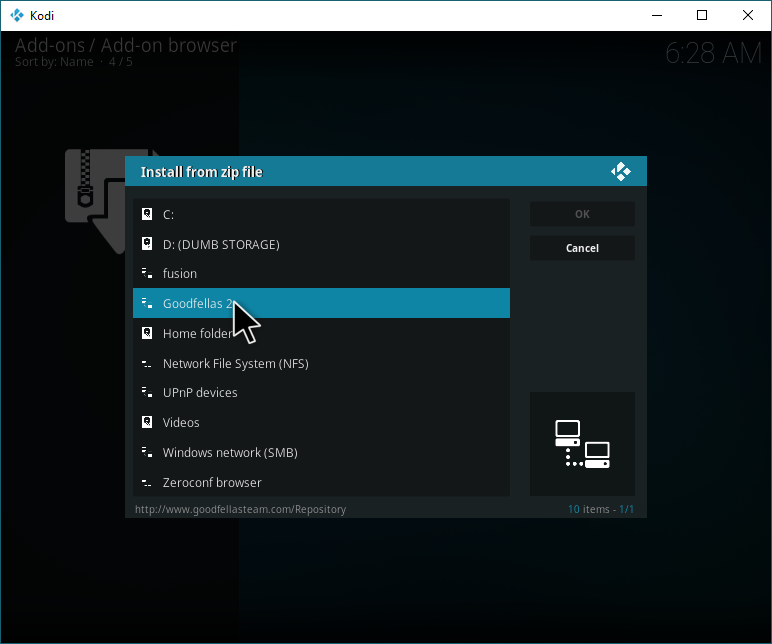Click the Add-ons / Add-on browser heading
The width and height of the screenshot is (772, 644).
click(126, 45)
